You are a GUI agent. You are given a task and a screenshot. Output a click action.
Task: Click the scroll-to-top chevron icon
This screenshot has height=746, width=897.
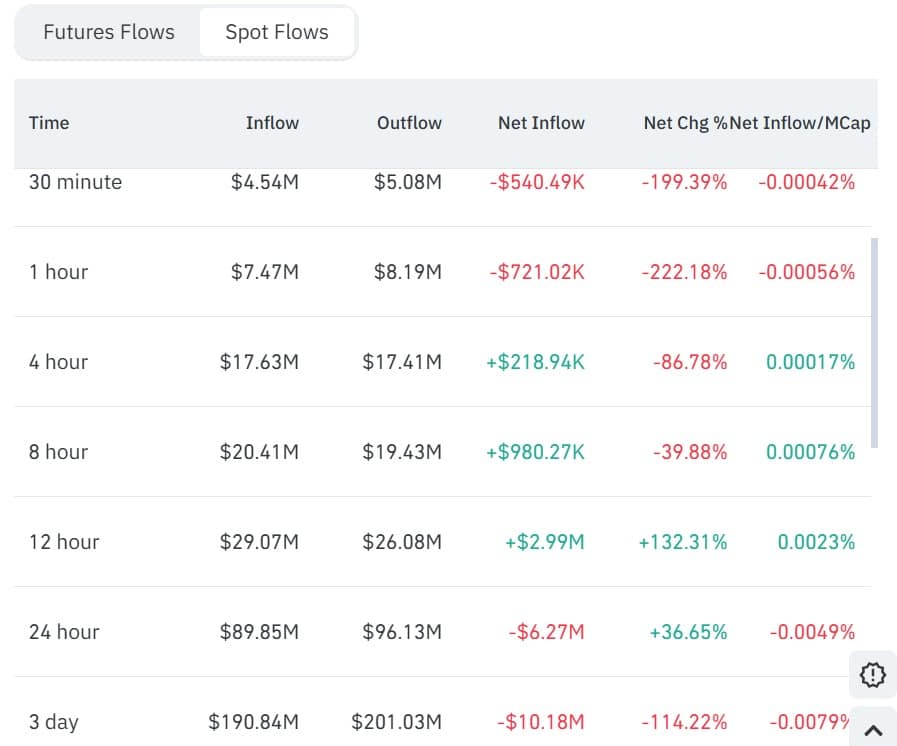point(872,731)
